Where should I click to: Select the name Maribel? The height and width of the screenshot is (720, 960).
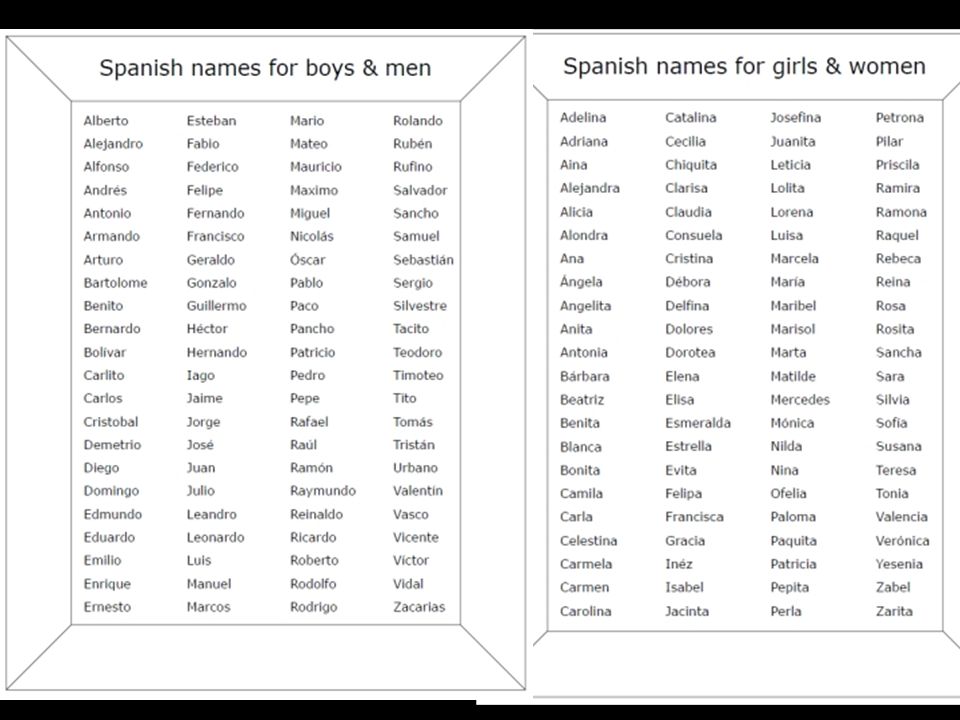point(793,306)
